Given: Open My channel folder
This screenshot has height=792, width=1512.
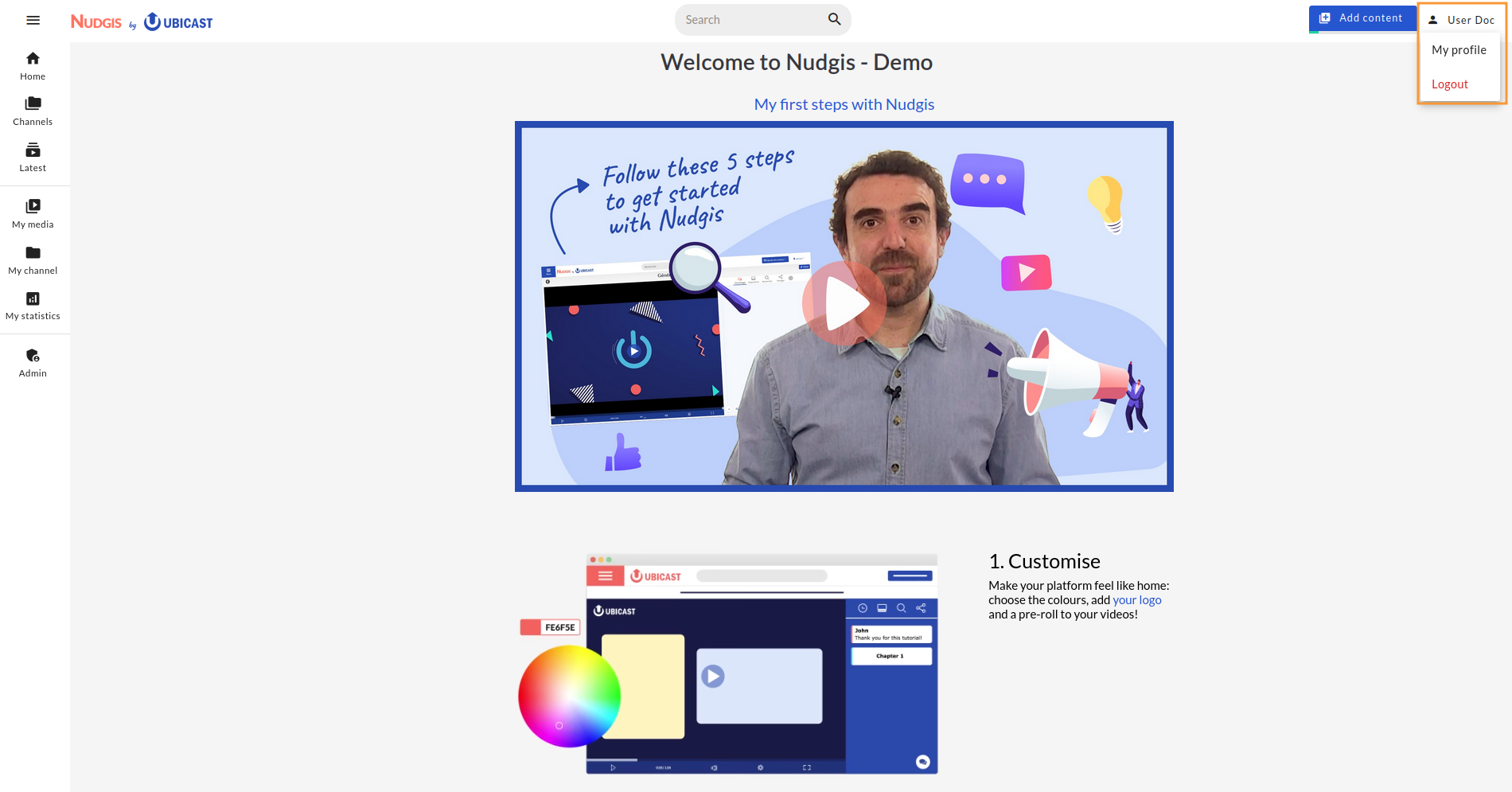Looking at the screenshot, I should (x=33, y=260).
